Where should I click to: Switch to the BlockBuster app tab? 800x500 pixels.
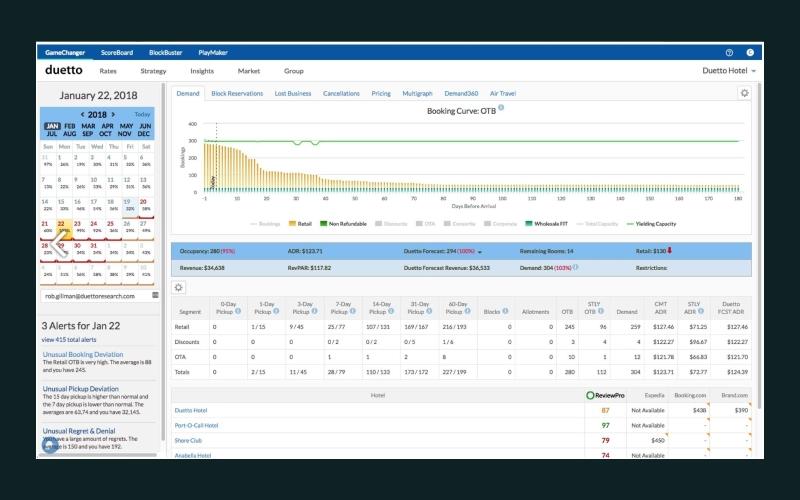165,53
